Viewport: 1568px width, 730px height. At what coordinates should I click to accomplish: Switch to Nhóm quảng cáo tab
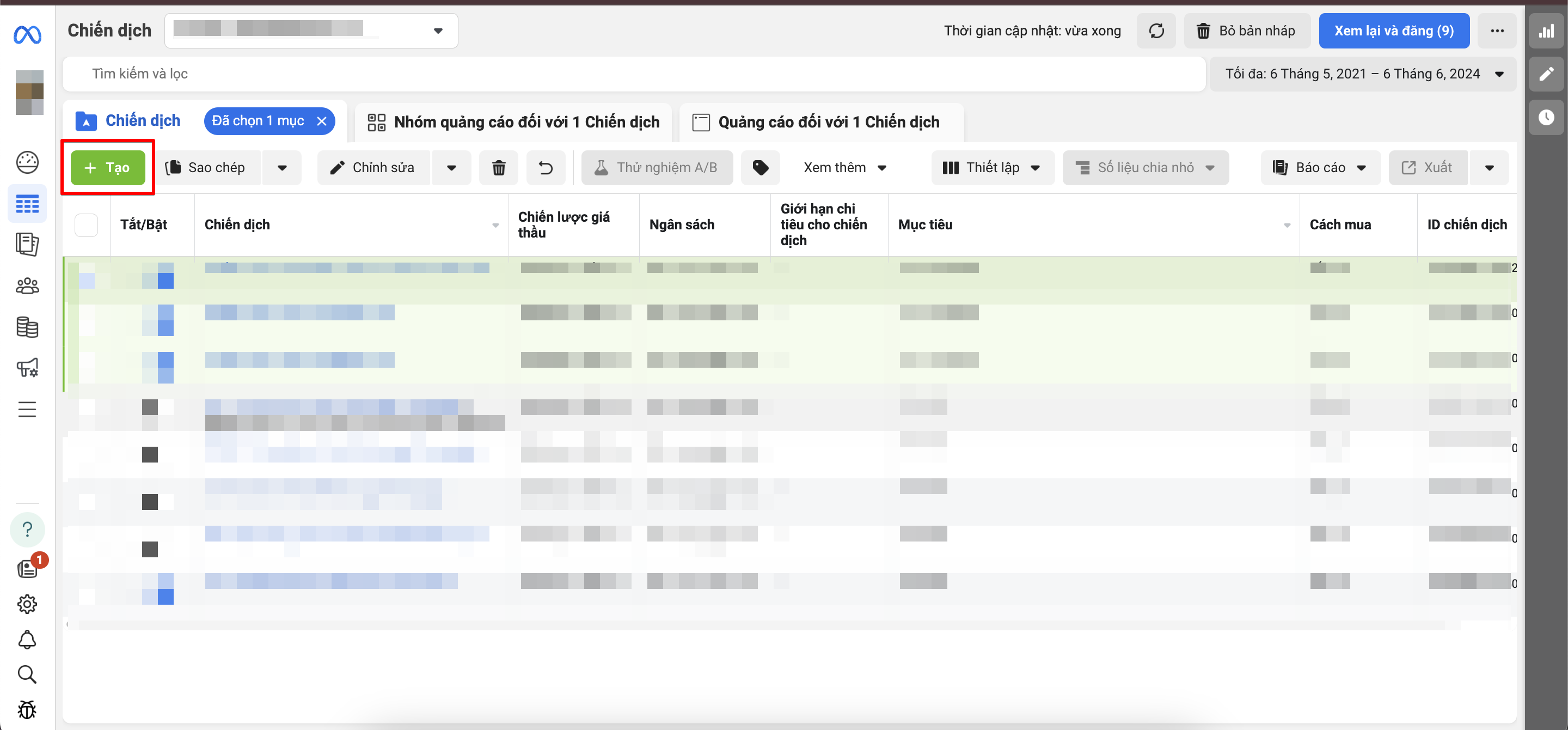(x=514, y=122)
